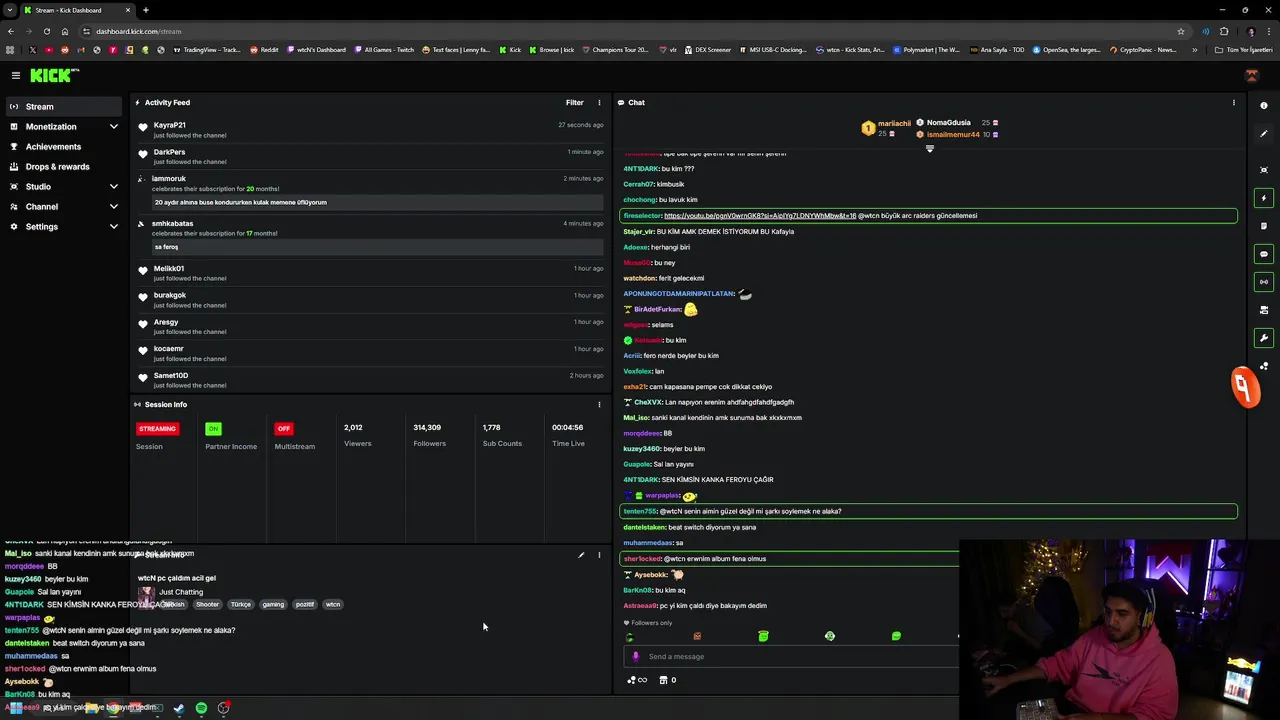The width and height of the screenshot is (1280, 720).
Task: Expand the Studio sidebar section
Action: tap(62, 187)
